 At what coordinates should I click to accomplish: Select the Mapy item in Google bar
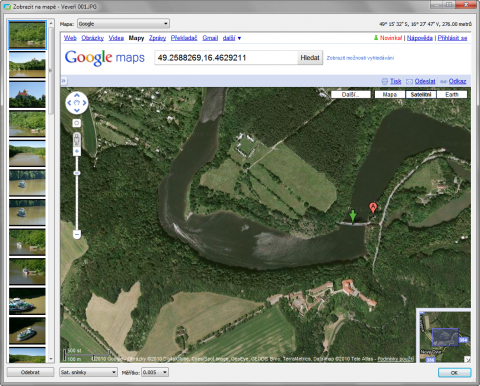click(x=136, y=38)
